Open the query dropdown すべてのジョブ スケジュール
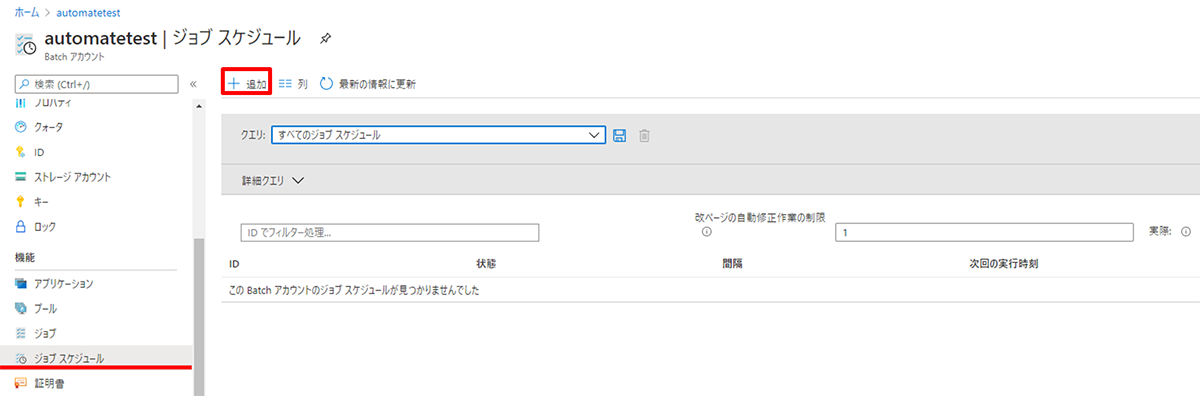Viewport: 1200px width, 396px height. click(x=438, y=135)
